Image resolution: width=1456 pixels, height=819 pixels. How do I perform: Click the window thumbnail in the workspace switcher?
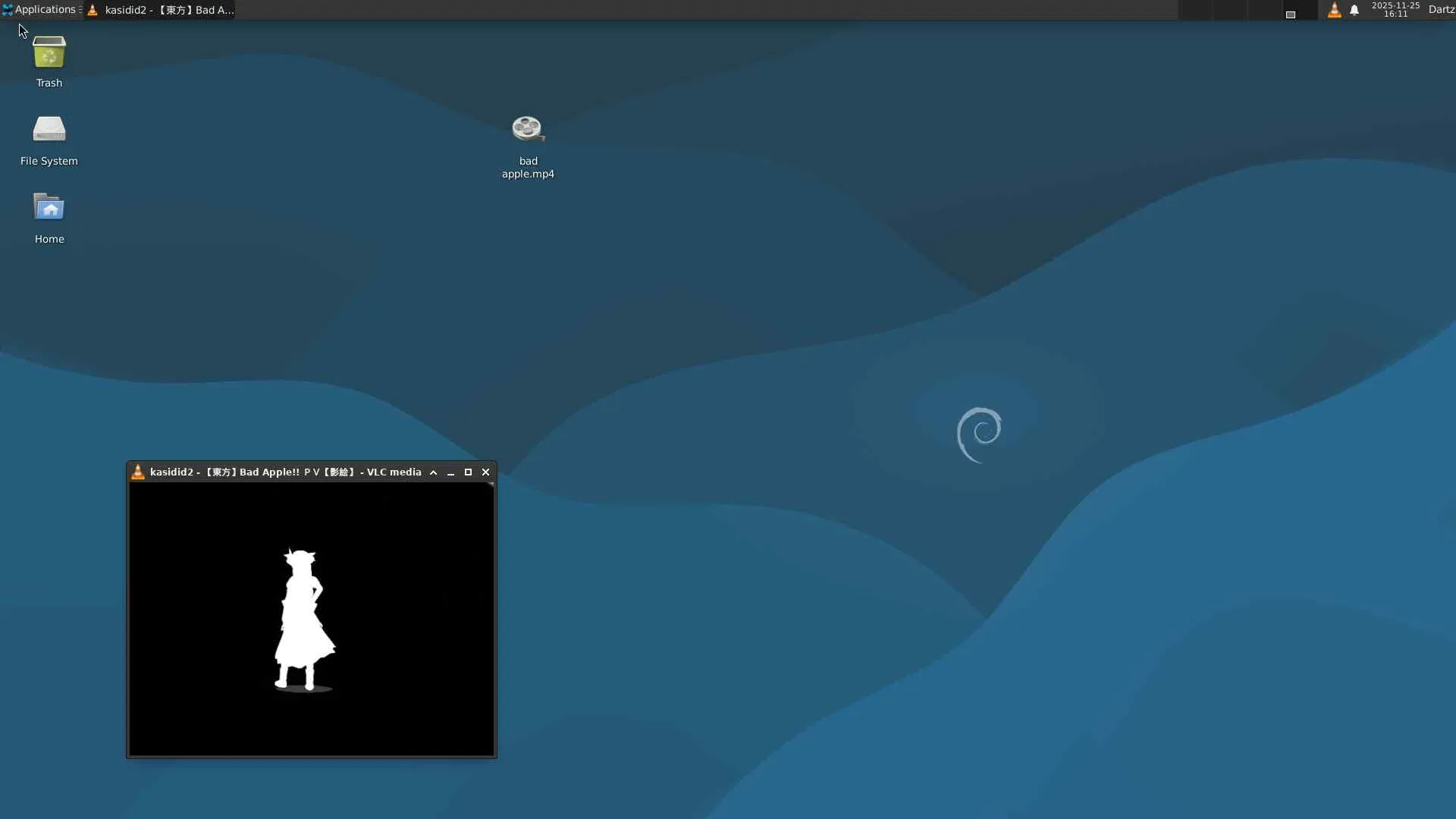point(1290,14)
